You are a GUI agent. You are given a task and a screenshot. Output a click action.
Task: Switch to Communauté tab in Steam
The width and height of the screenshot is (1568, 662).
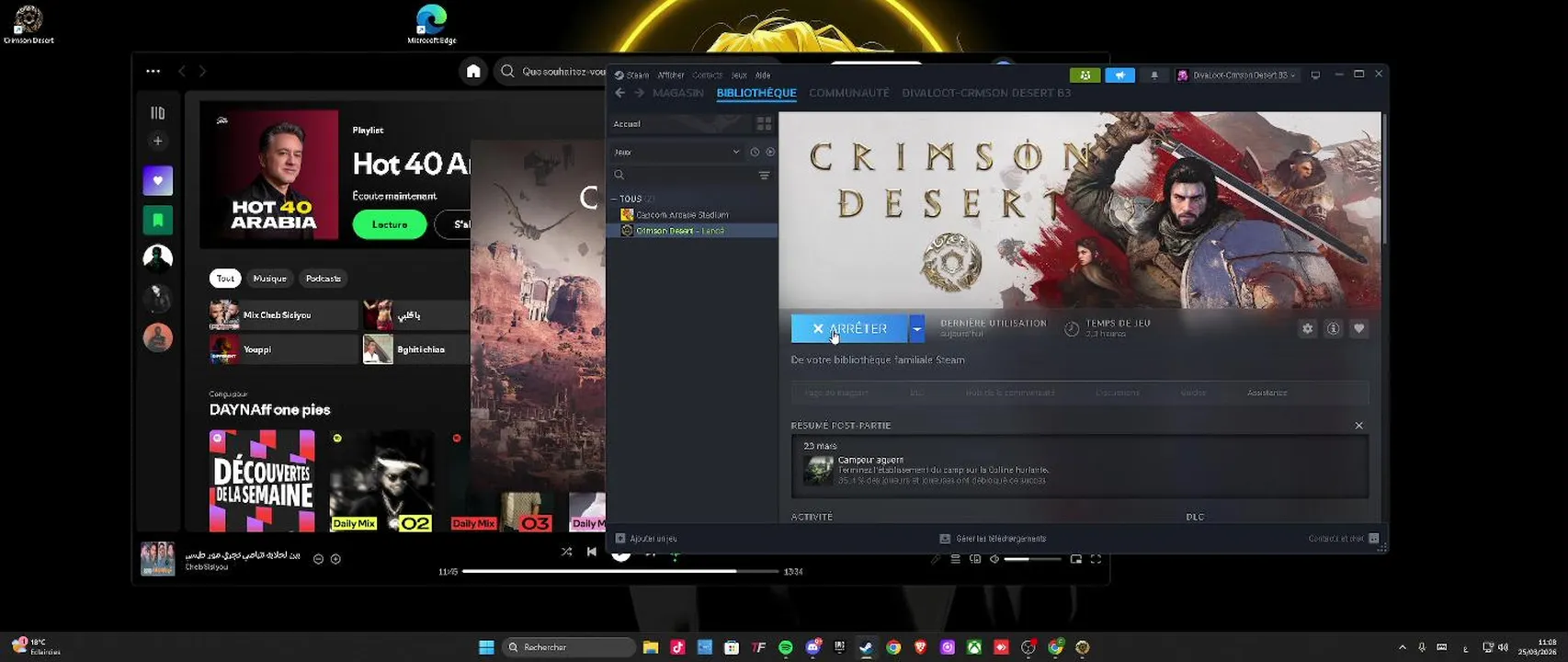point(849,93)
